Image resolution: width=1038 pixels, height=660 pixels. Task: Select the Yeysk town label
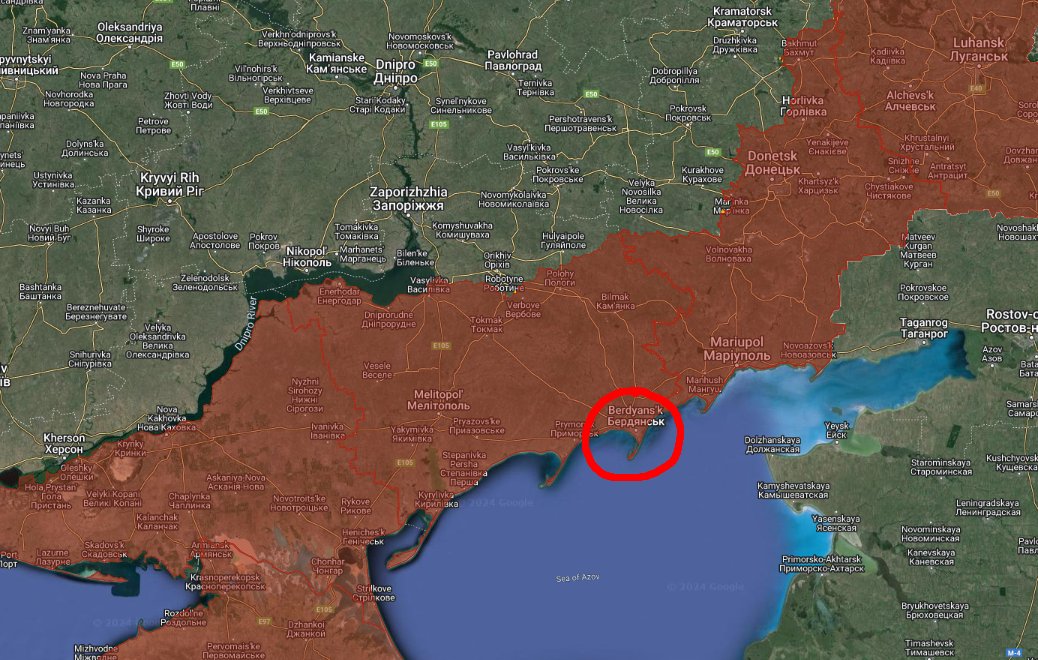(837, 430)
